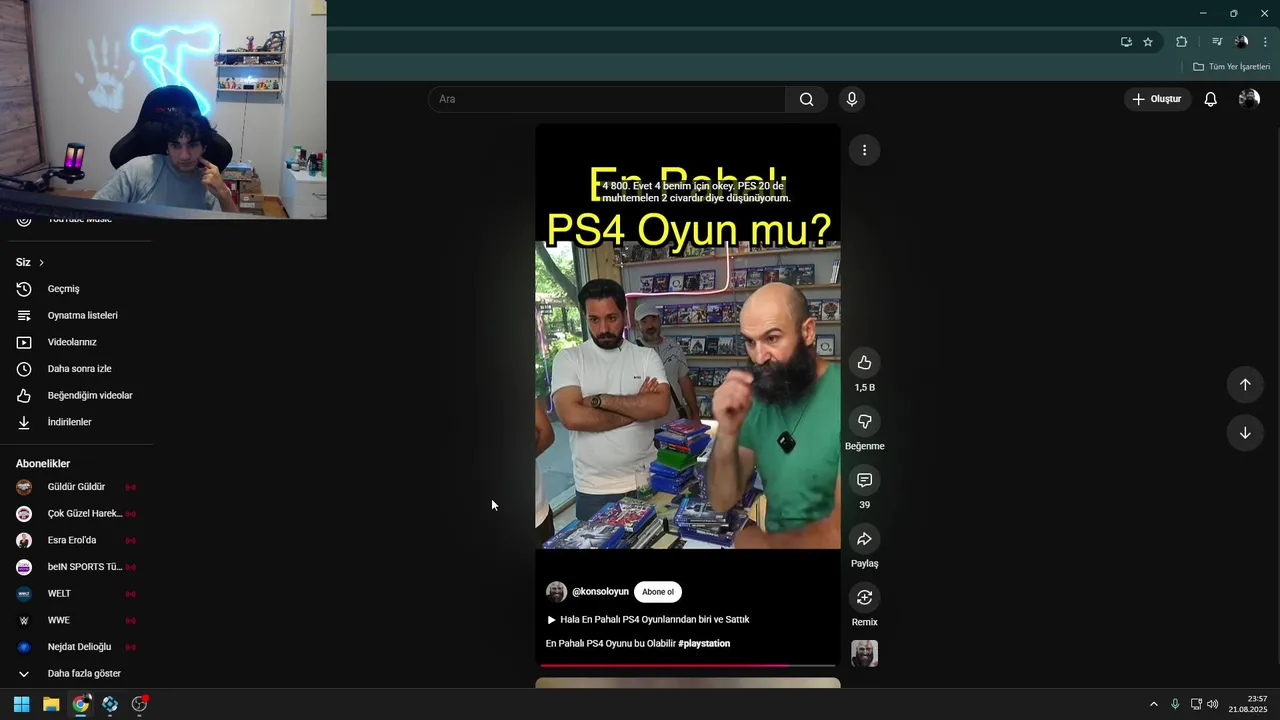Screen dimensions: 1280x720
Task: Open Güldür Güldür channel
Action: click(x=76, y=487)
